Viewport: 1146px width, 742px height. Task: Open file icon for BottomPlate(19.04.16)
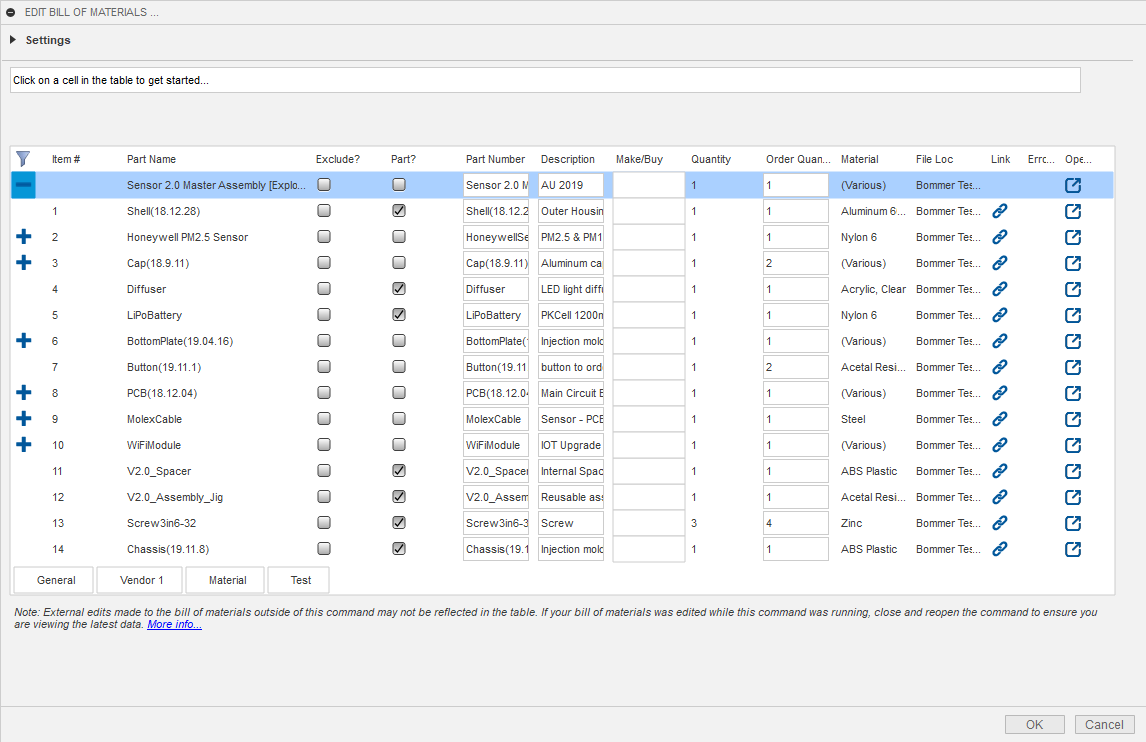click(x=1073, y=341)
